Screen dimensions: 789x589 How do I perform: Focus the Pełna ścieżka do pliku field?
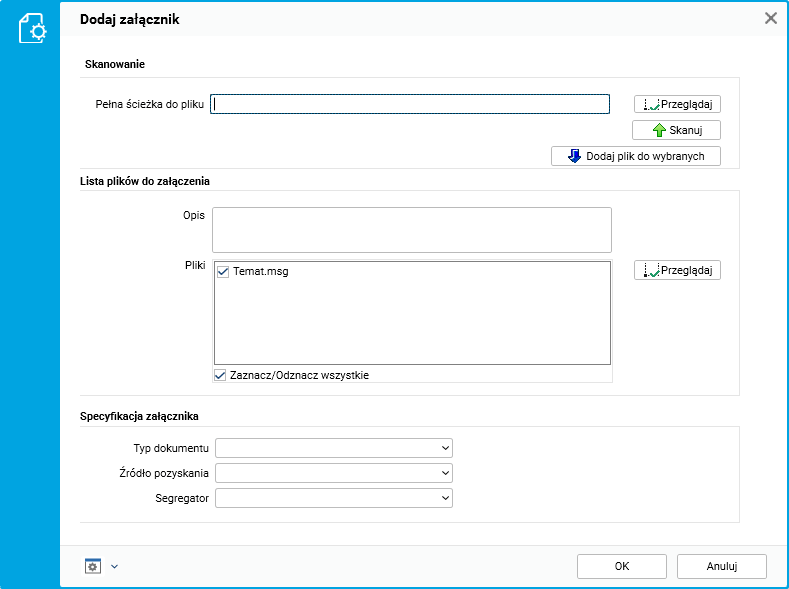[410, 104]
